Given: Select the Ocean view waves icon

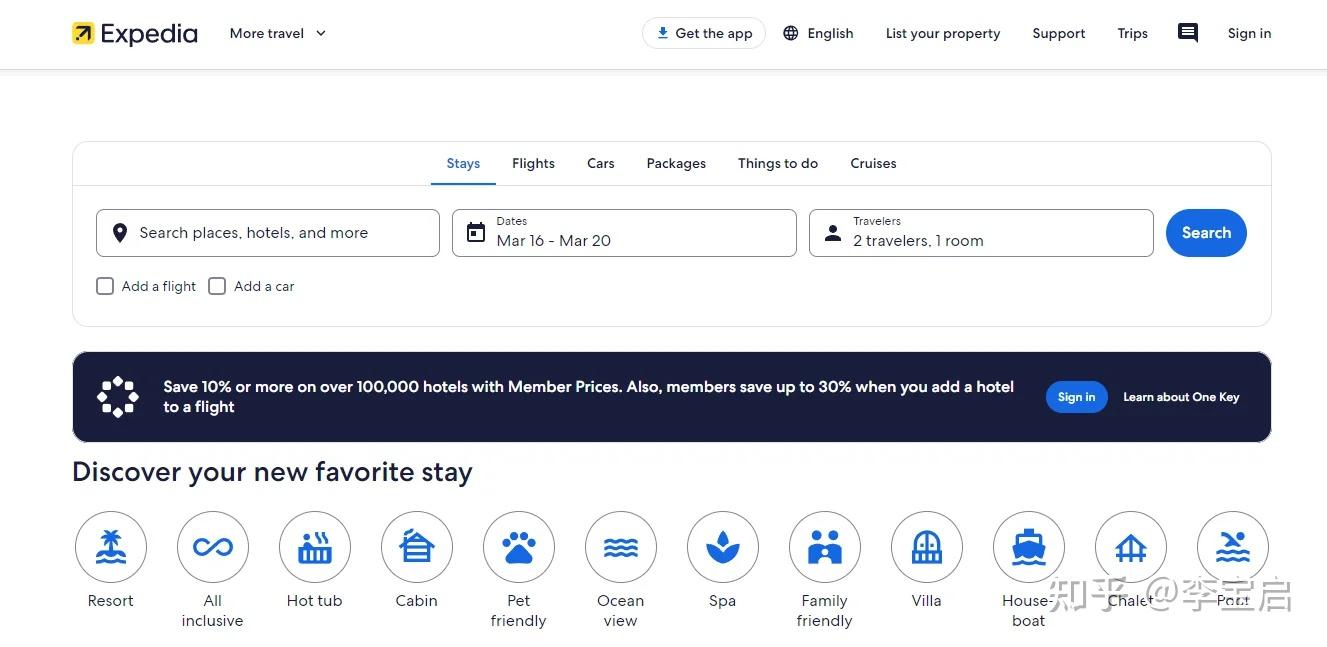Looking at the screenshot, I should tap(621, 547).
